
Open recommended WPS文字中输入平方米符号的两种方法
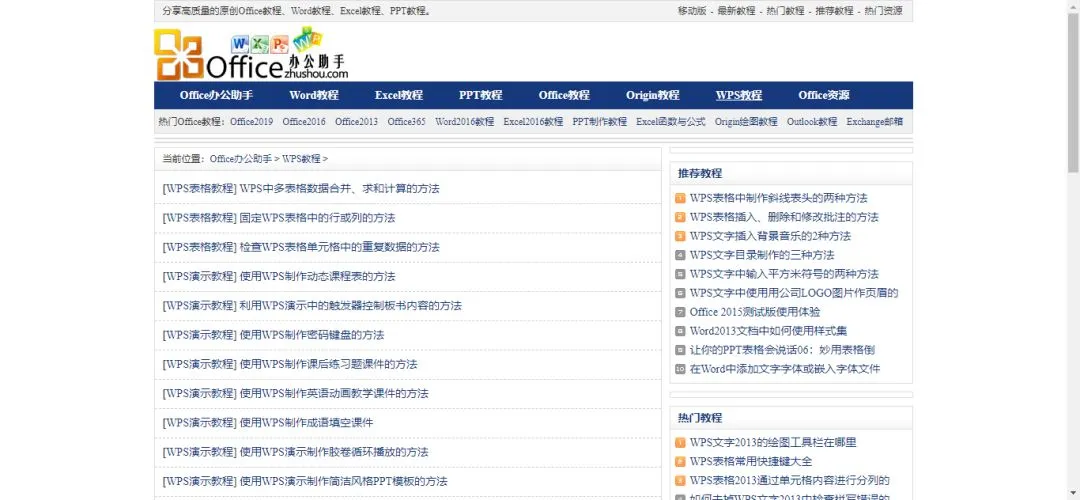coord(784,274)
